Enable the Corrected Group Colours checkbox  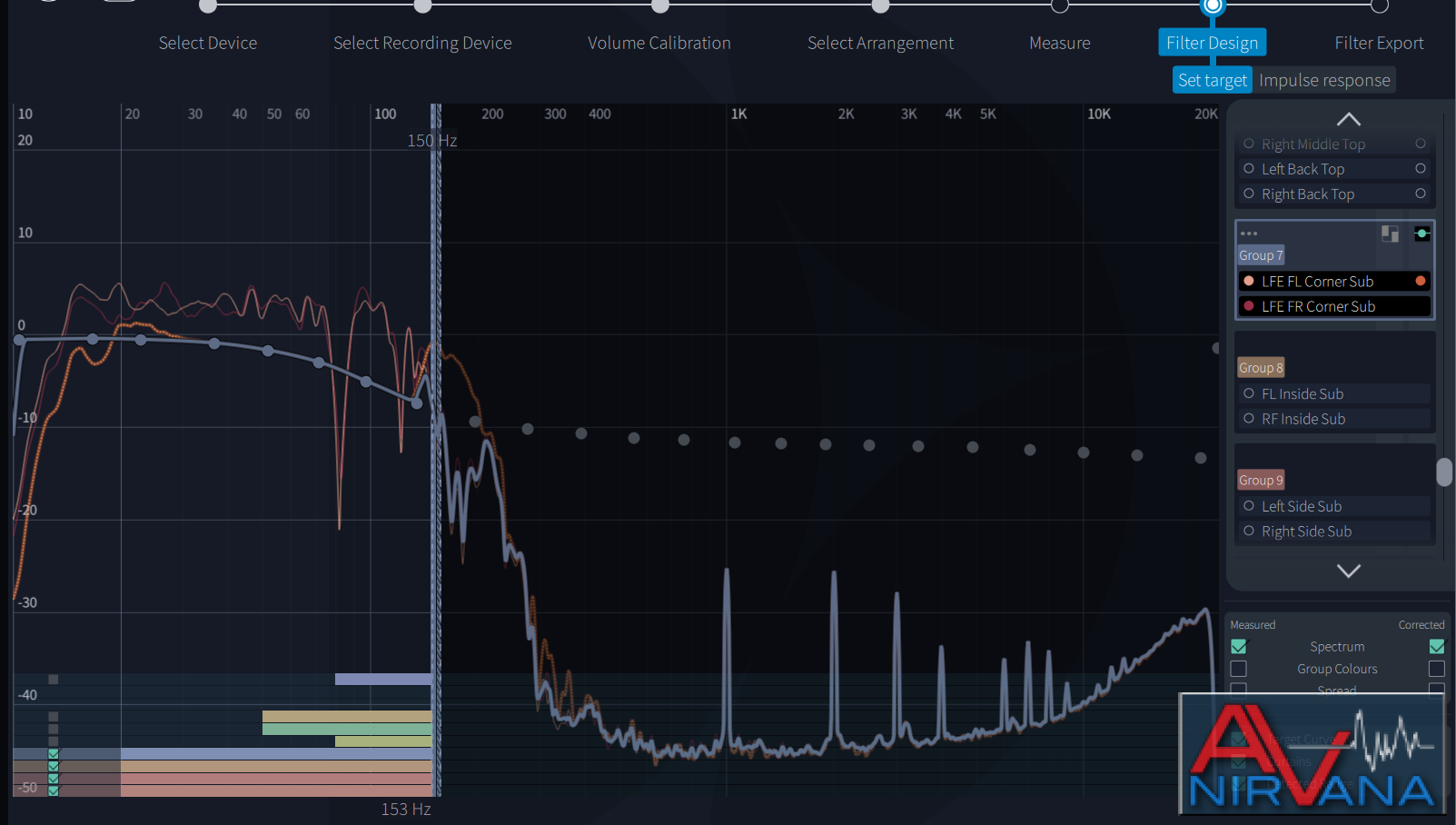tap(1436, 669)
